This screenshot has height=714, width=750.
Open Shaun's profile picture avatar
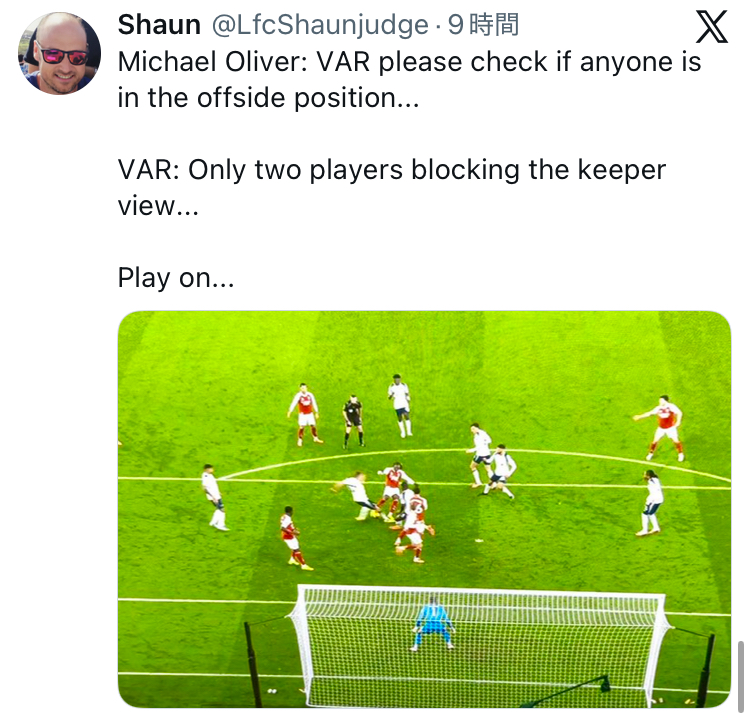[59, 53]
